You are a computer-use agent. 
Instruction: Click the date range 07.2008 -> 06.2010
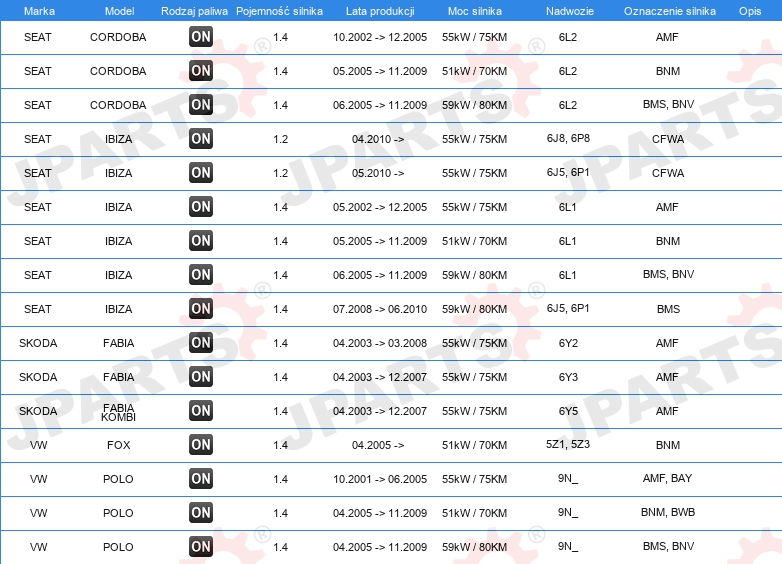click(380, 309)
